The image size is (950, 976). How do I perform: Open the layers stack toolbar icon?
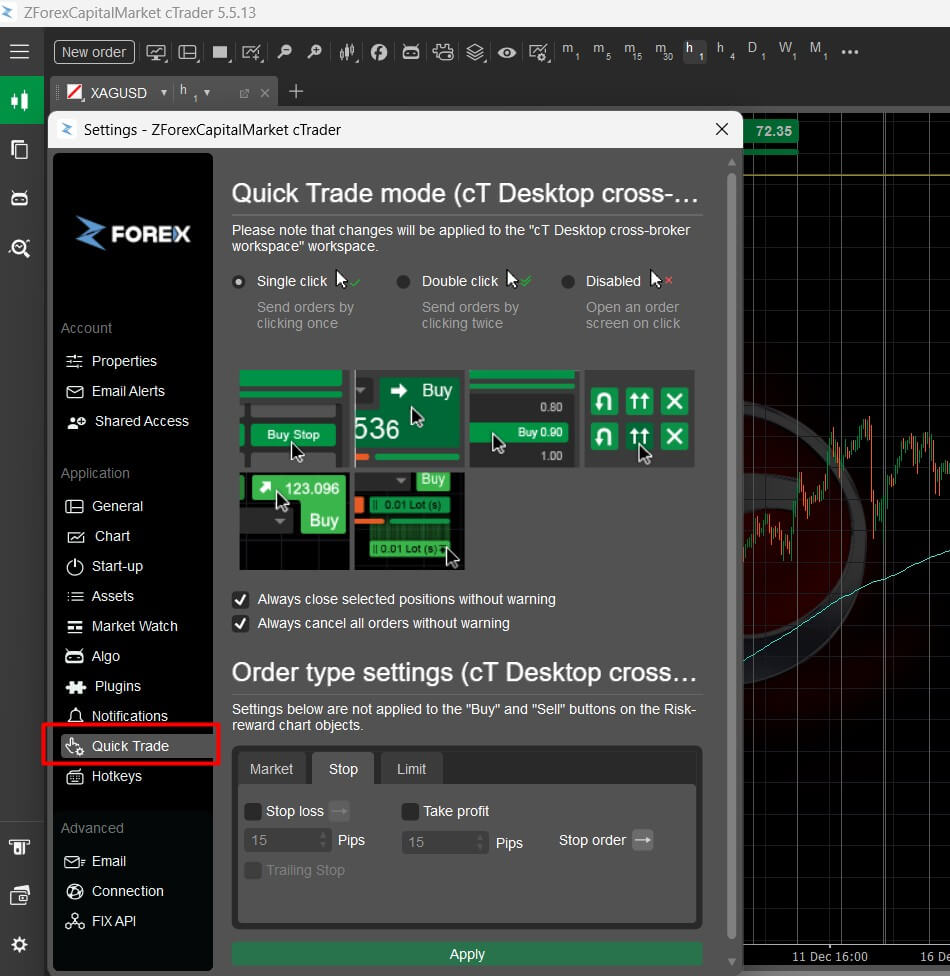click(x=475, y=52)
